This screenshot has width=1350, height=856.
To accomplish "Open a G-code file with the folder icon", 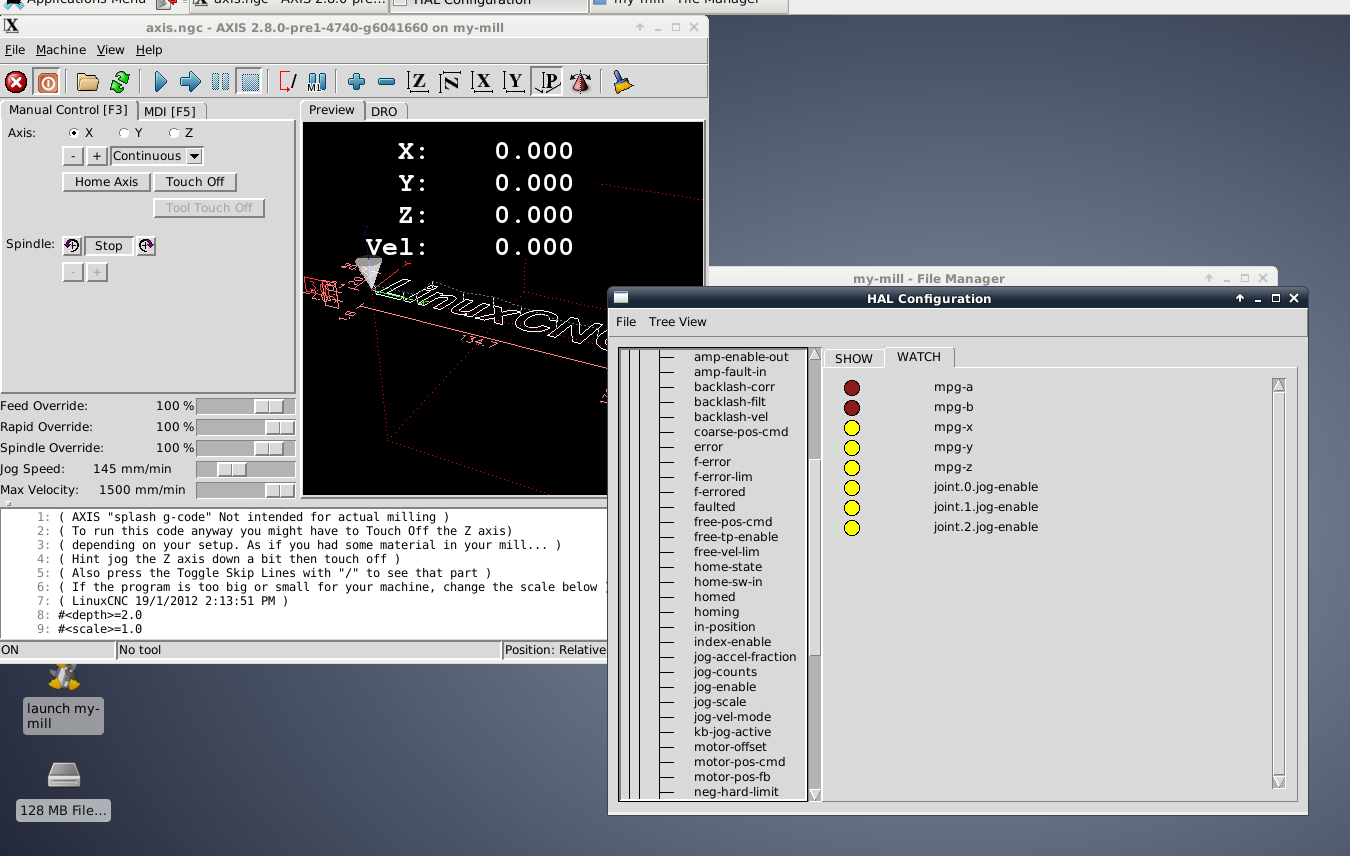I will tap(88, 82).
